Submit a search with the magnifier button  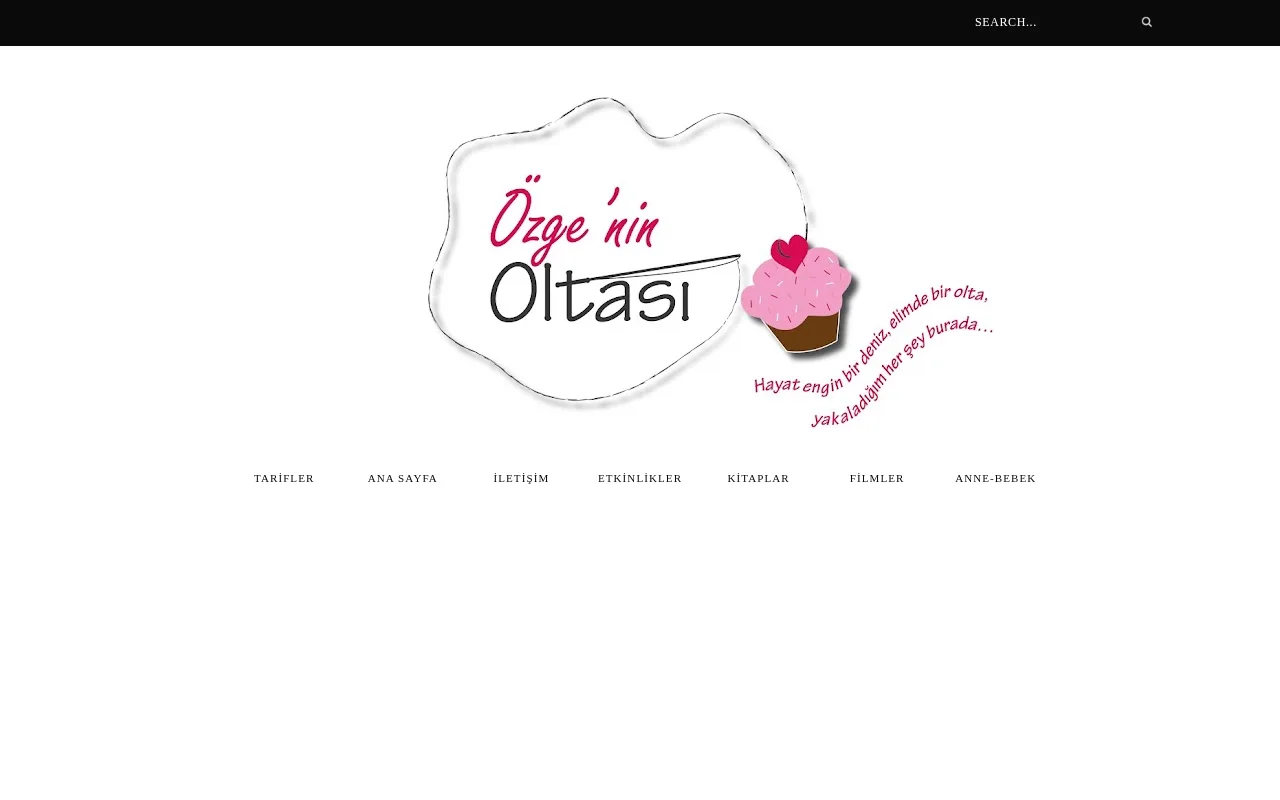pos(1146,21)
